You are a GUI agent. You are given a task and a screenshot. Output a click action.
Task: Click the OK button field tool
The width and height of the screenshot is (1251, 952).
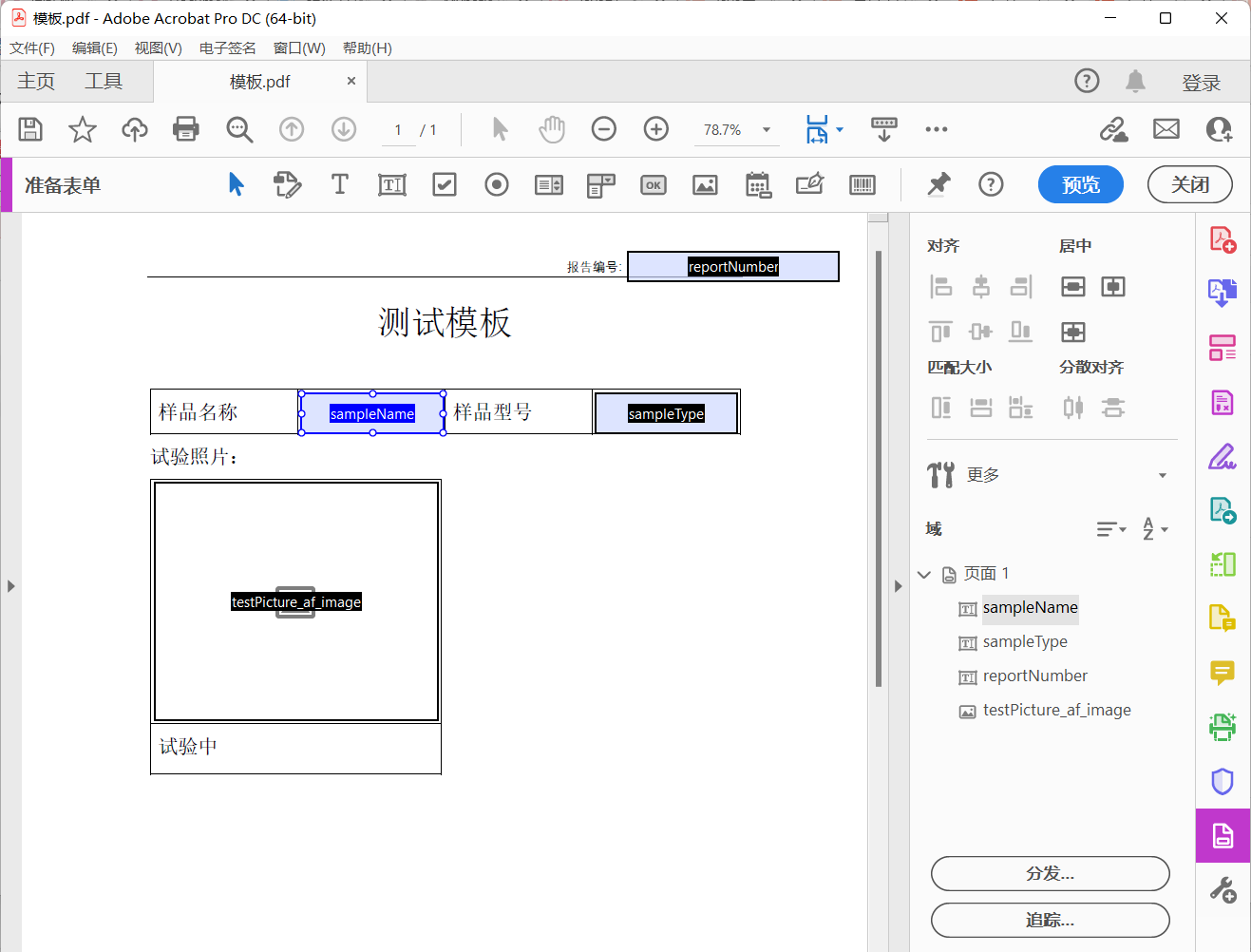(x=653, y=184)
